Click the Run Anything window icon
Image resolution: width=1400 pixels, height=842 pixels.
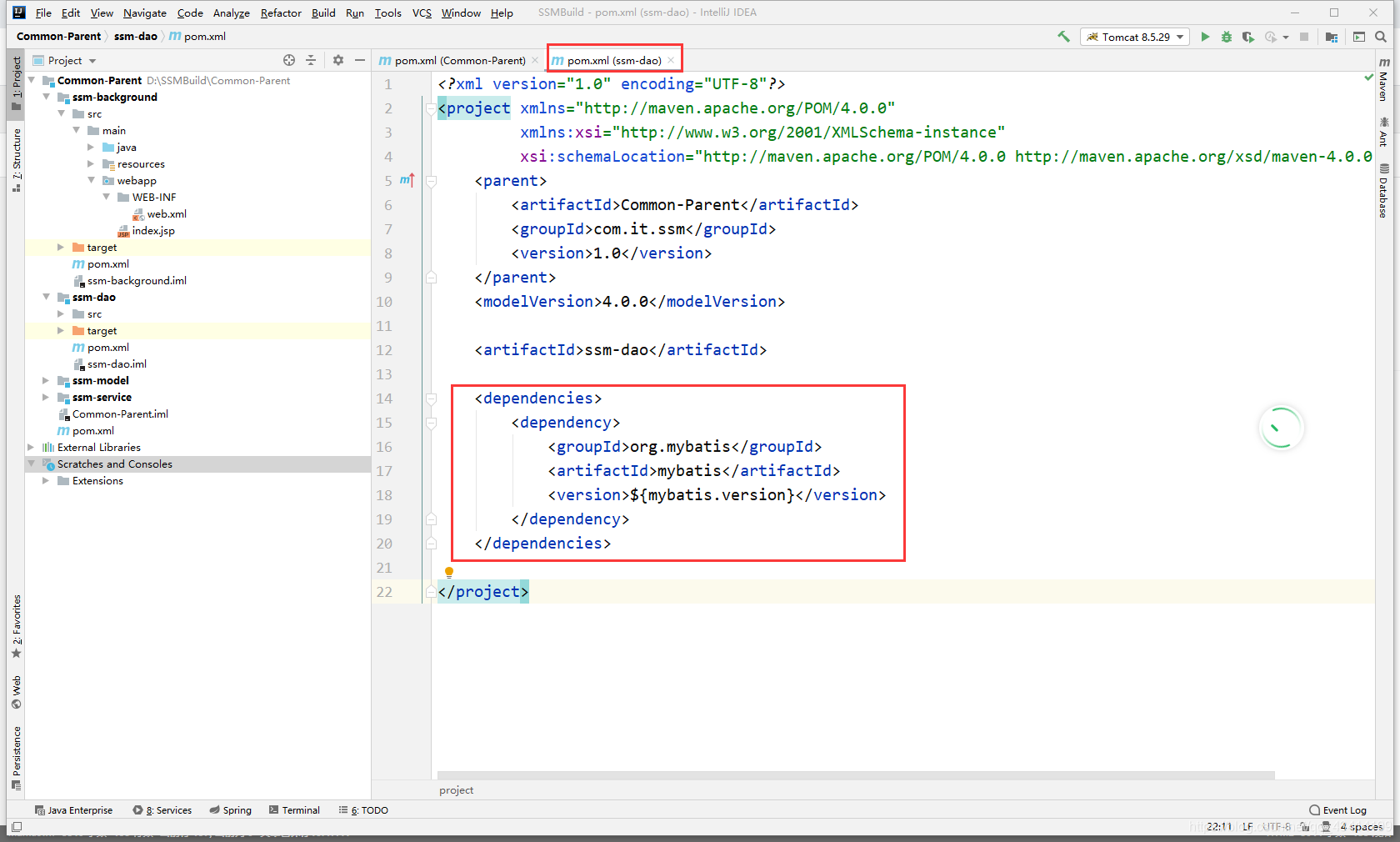[x=1359, y=37]
